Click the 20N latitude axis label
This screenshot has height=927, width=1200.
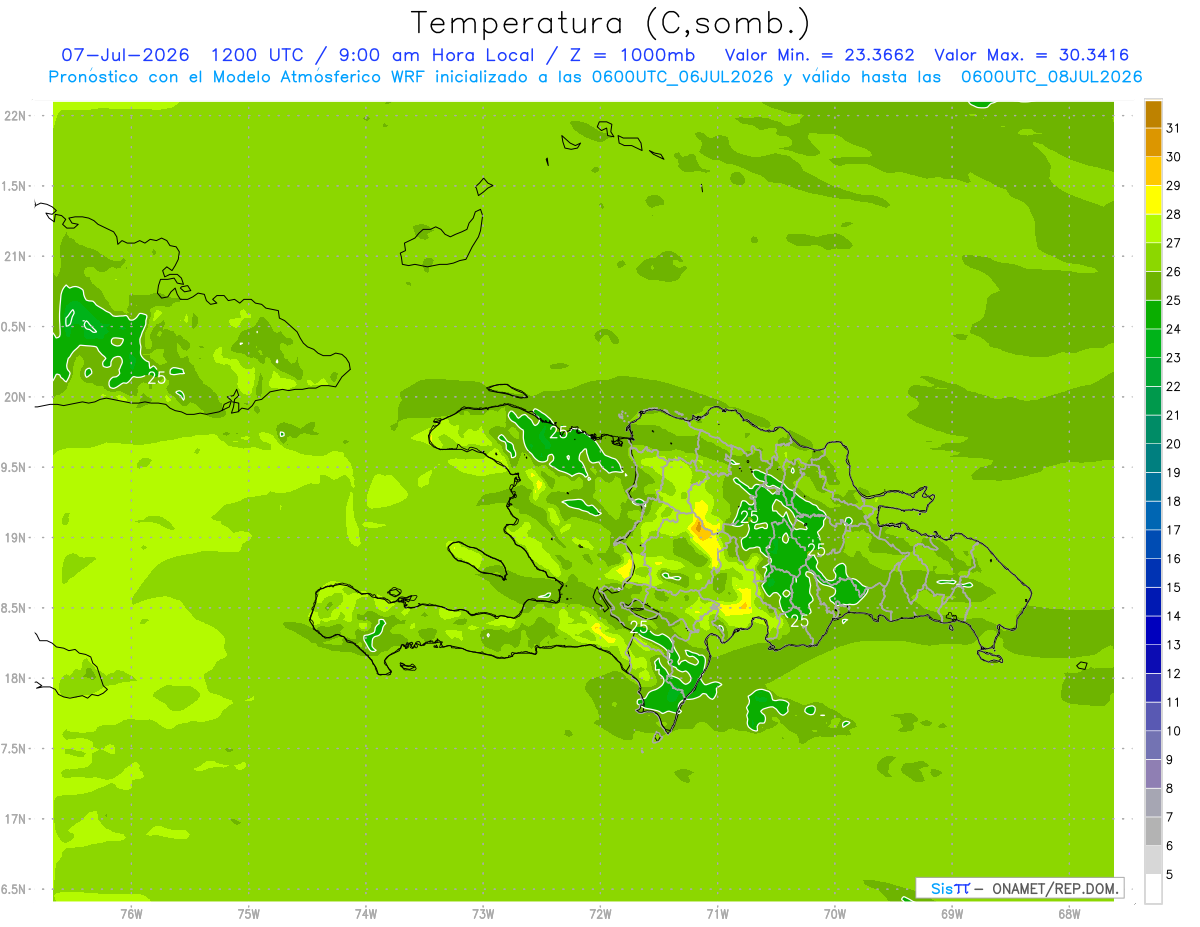coord(14,397)
